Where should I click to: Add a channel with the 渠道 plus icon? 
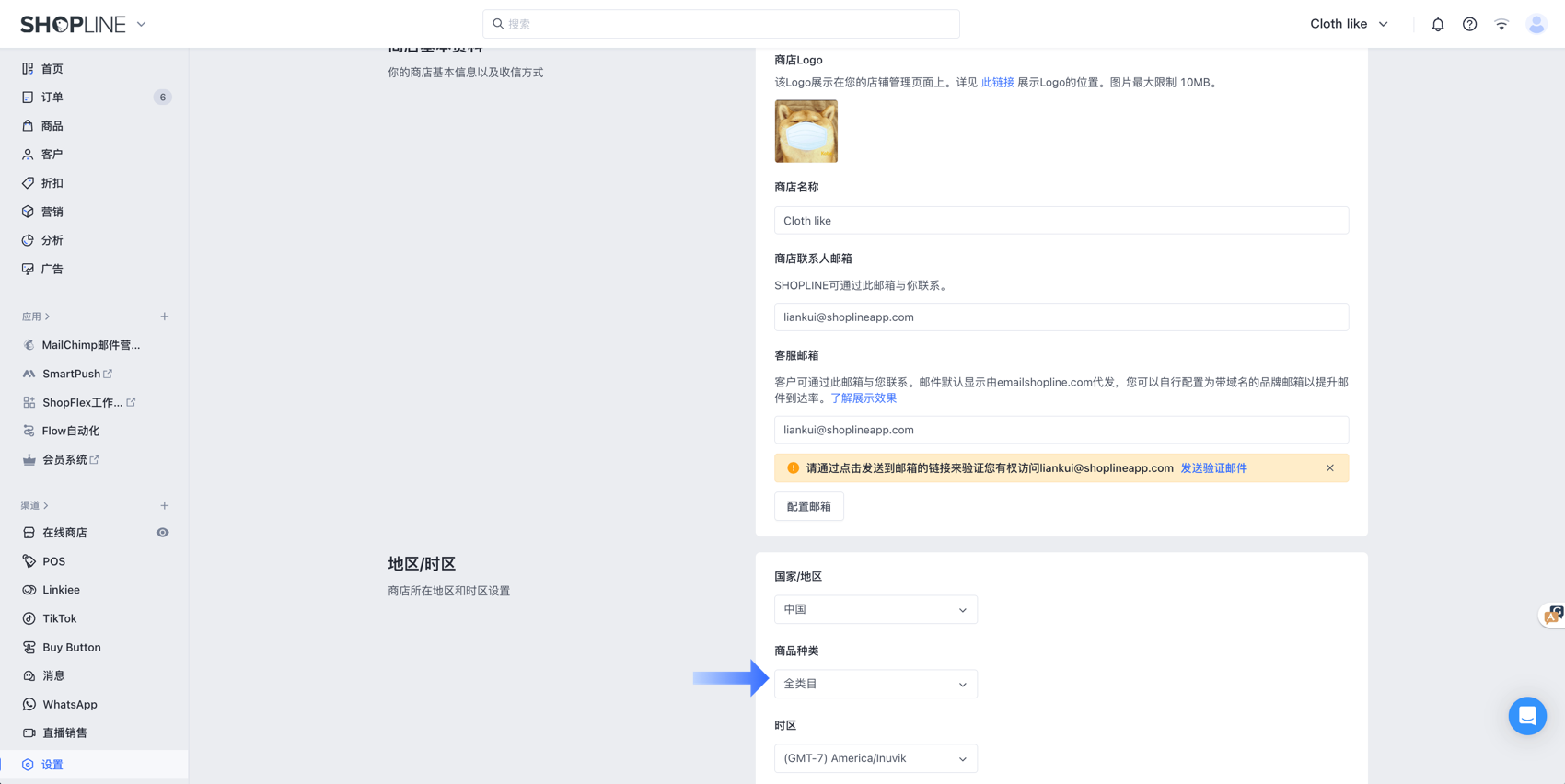pos(165,505)
